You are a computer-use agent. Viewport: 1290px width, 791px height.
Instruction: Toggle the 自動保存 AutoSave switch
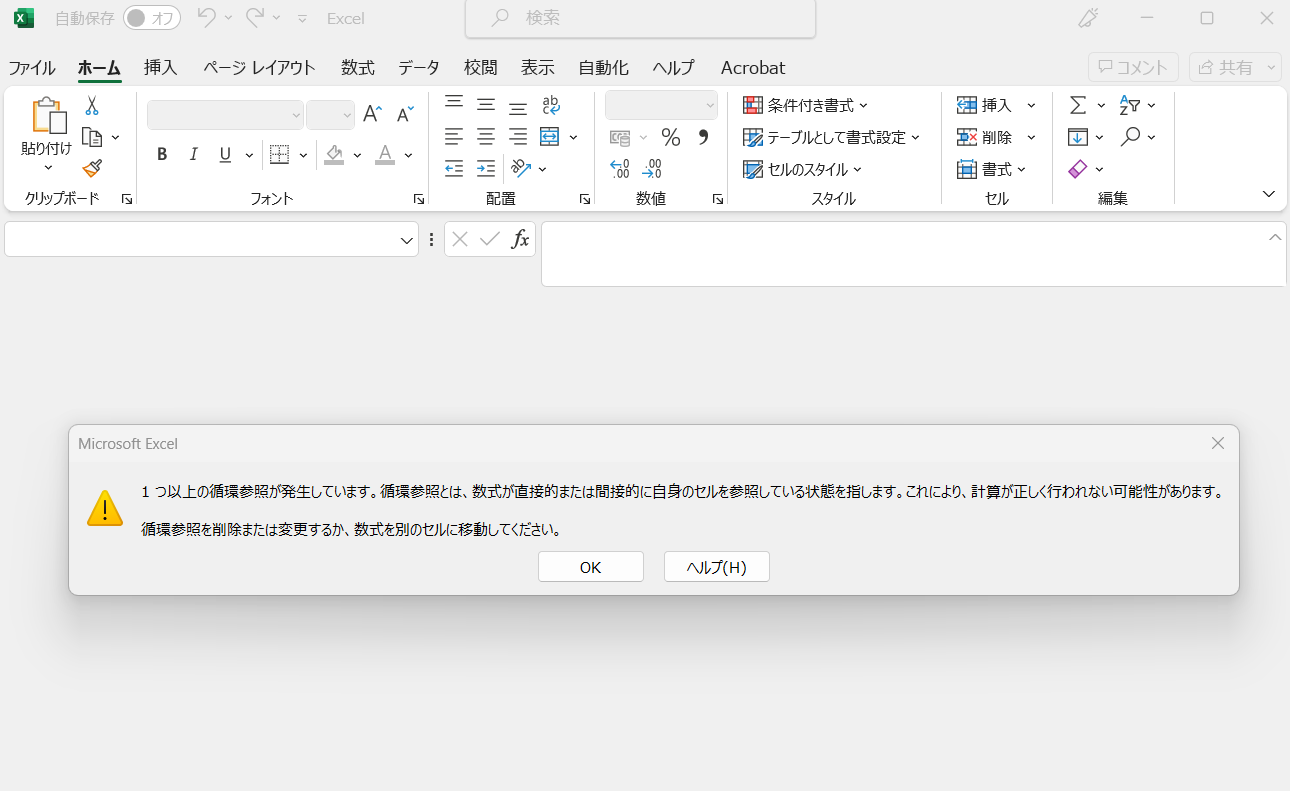152,18
